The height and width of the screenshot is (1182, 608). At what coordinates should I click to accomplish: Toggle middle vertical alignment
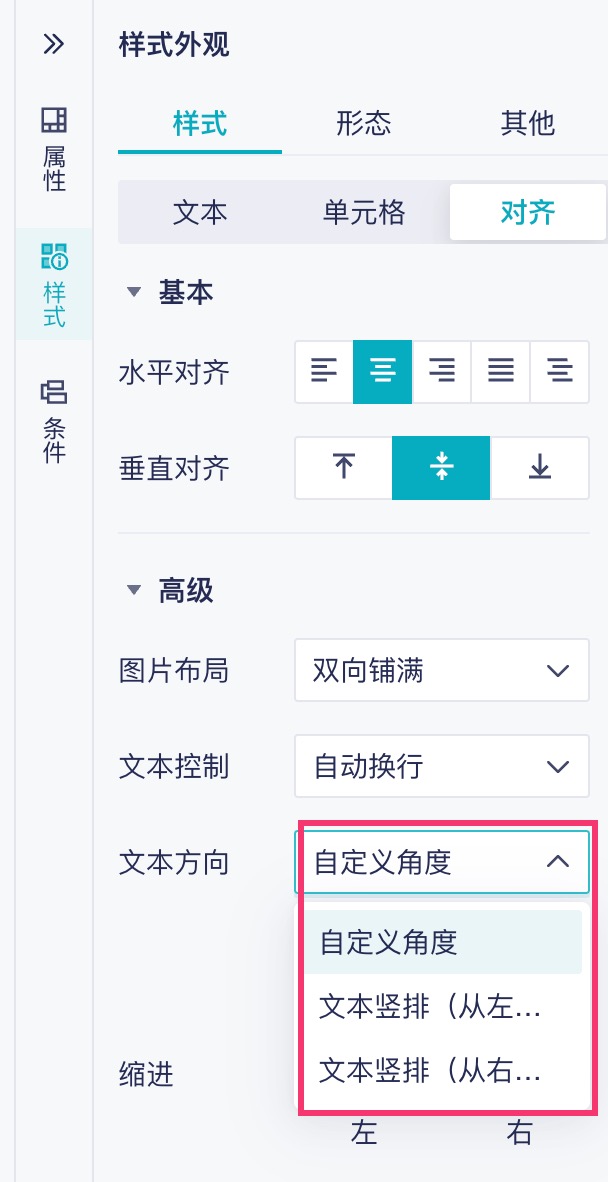(x=441, y=468)
